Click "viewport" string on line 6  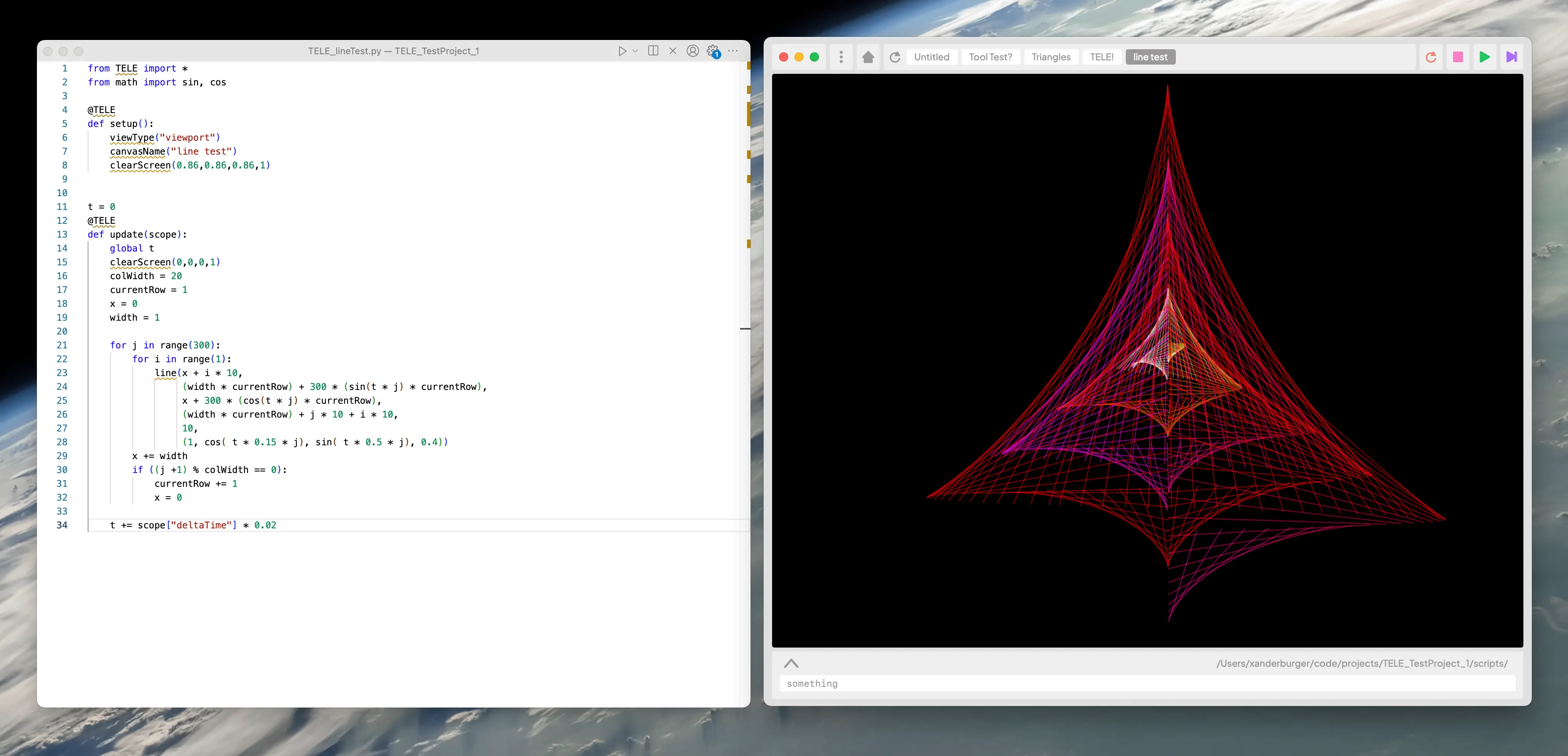pos(188,138)
